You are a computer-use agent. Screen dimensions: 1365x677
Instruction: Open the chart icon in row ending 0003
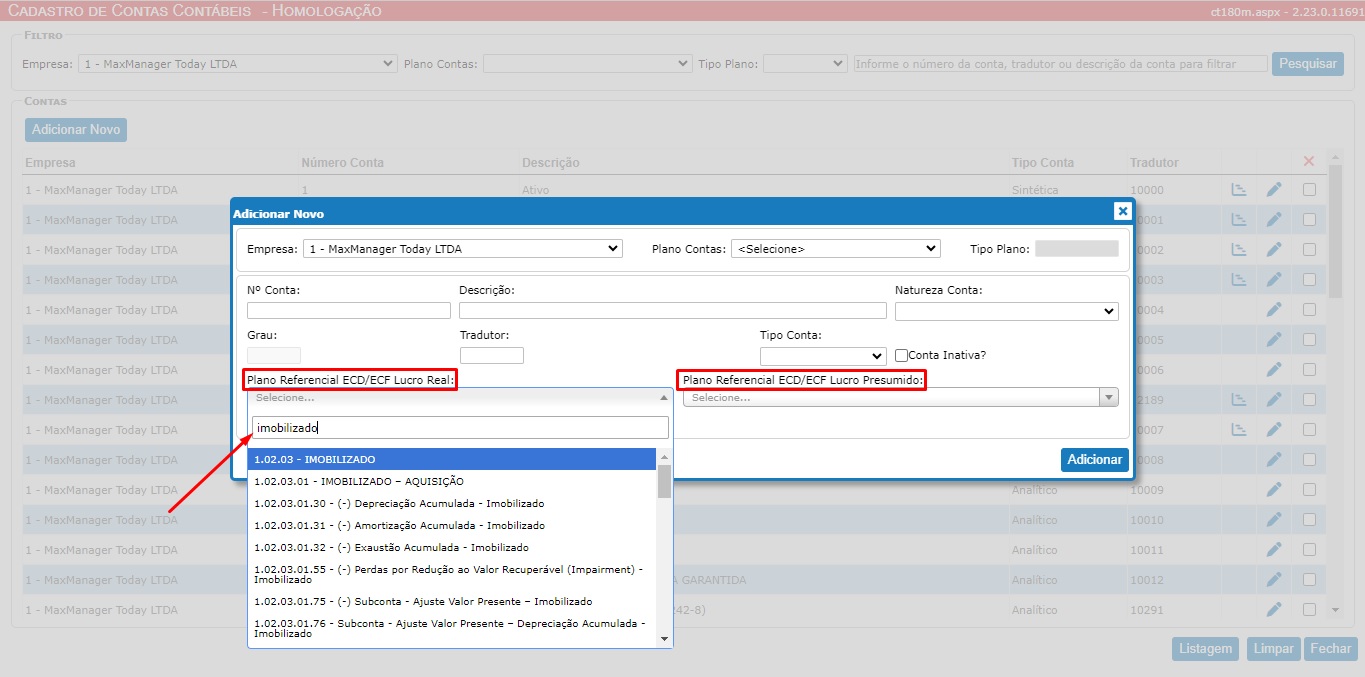tap(1238, 280)
